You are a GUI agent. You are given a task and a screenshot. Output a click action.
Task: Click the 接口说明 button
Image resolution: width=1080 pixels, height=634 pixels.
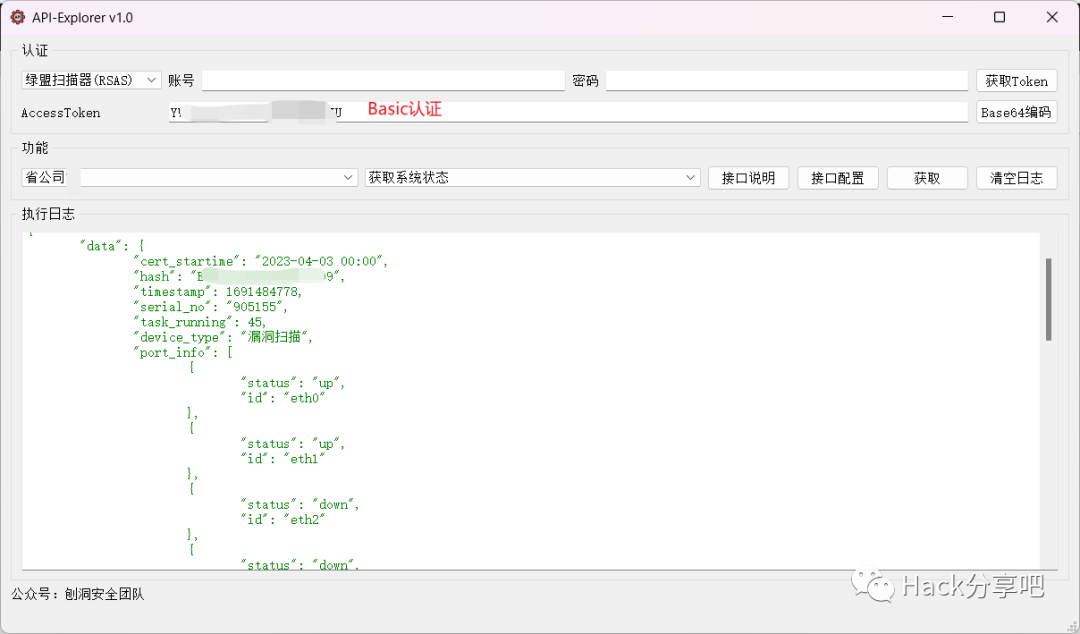[x=748, y=178]
